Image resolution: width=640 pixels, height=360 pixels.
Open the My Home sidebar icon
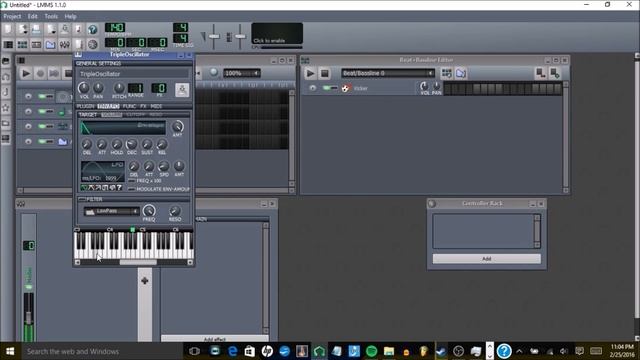coord(6,123)
